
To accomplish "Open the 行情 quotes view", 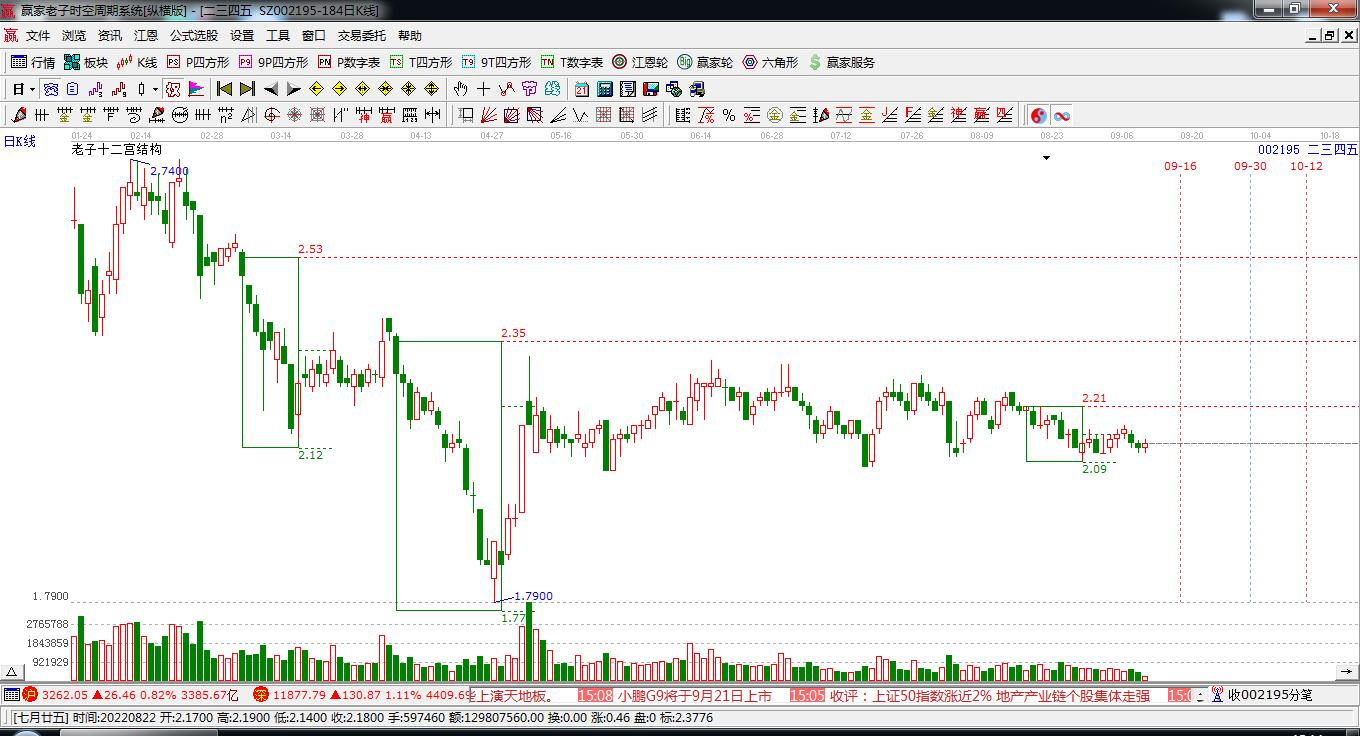I will click(33, 62).
